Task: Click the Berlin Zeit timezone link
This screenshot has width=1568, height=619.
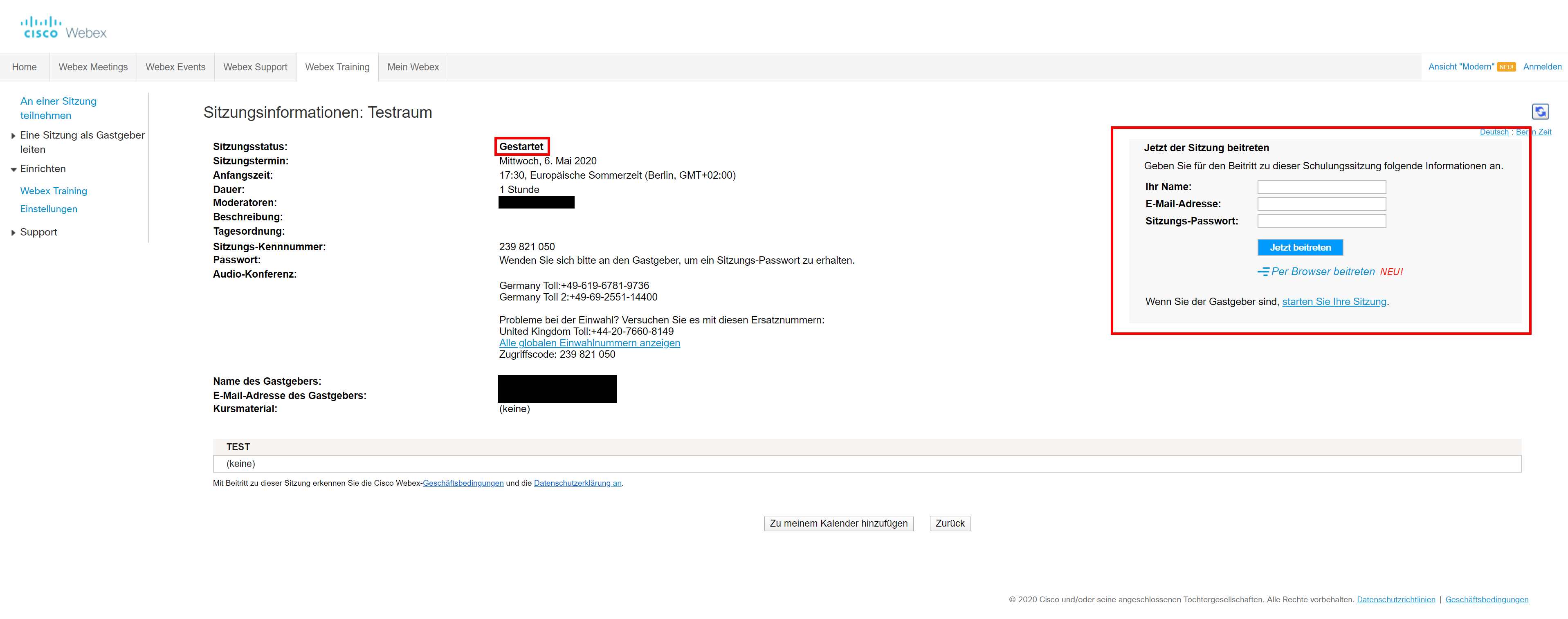Action: (1533, 132)
